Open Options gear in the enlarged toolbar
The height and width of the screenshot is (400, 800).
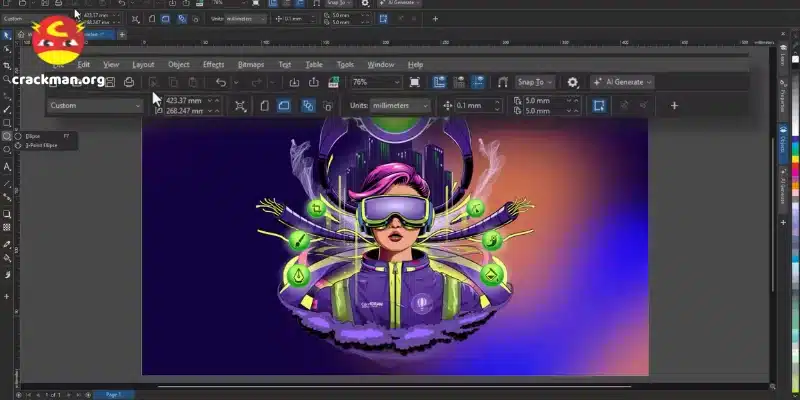[573, 82]
